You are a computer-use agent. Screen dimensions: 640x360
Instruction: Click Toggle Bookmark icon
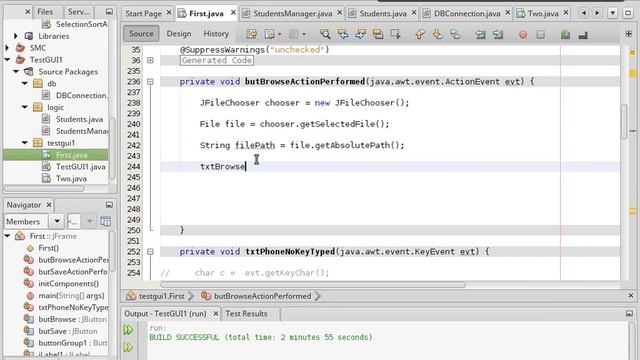point(455,34)
